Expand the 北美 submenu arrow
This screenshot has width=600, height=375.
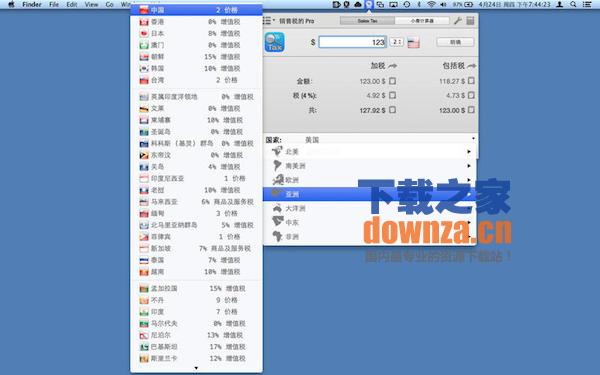coord(469,152)
